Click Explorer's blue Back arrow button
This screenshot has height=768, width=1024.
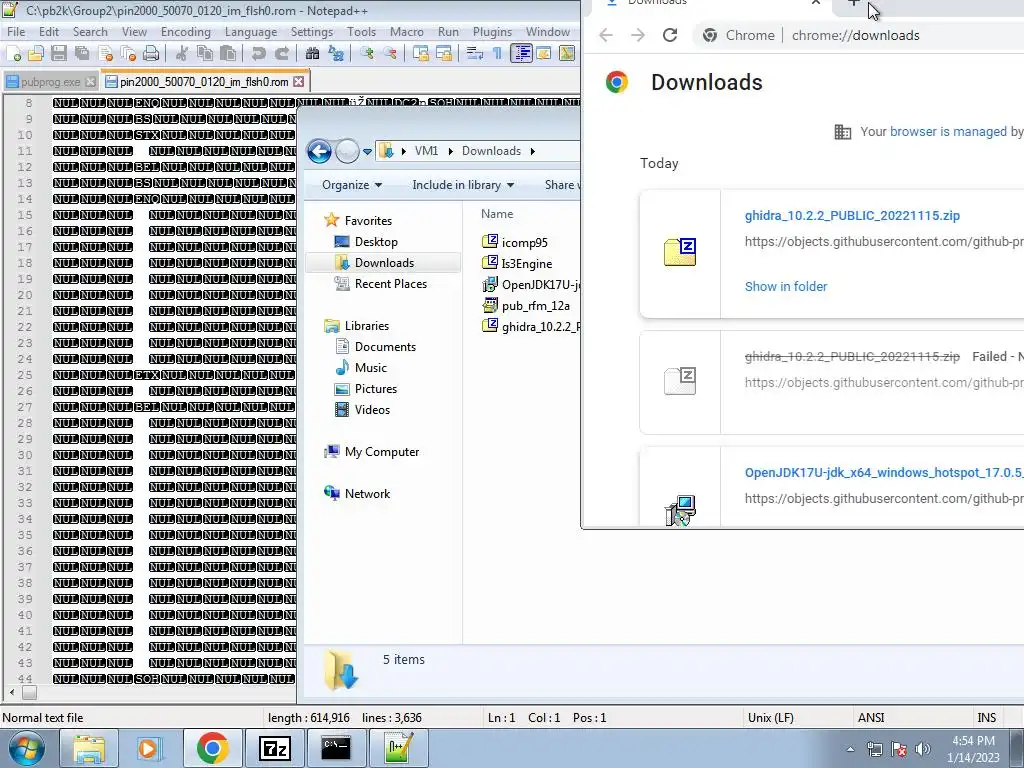[319, 152]
